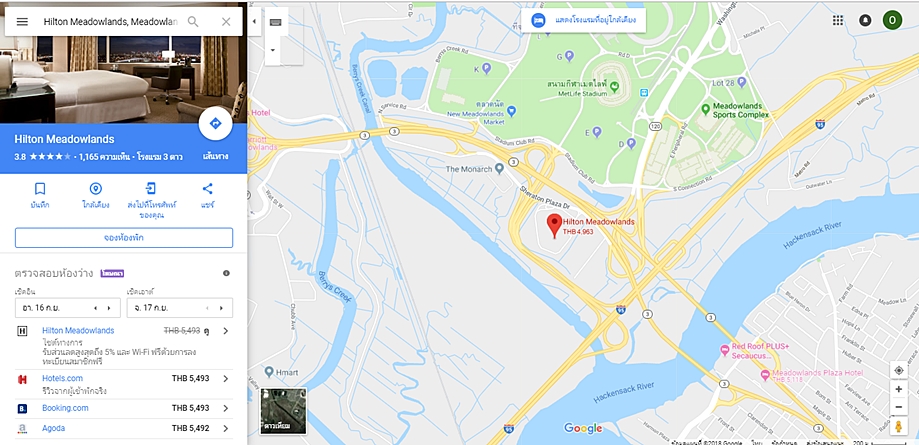Click the blue directions arrow button
The width and height of the screenshot is (919, 445).
click(215, 124)
